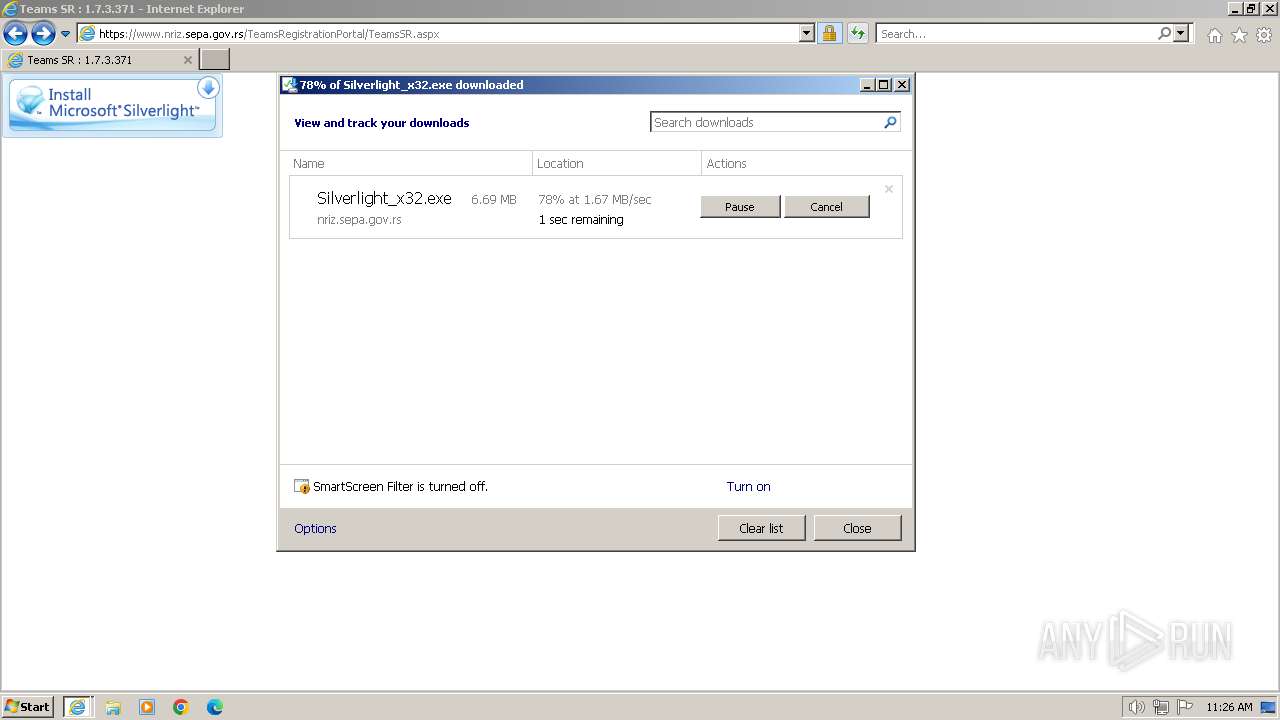Launch Microsoft Edge from taskbar

point(215,707)
